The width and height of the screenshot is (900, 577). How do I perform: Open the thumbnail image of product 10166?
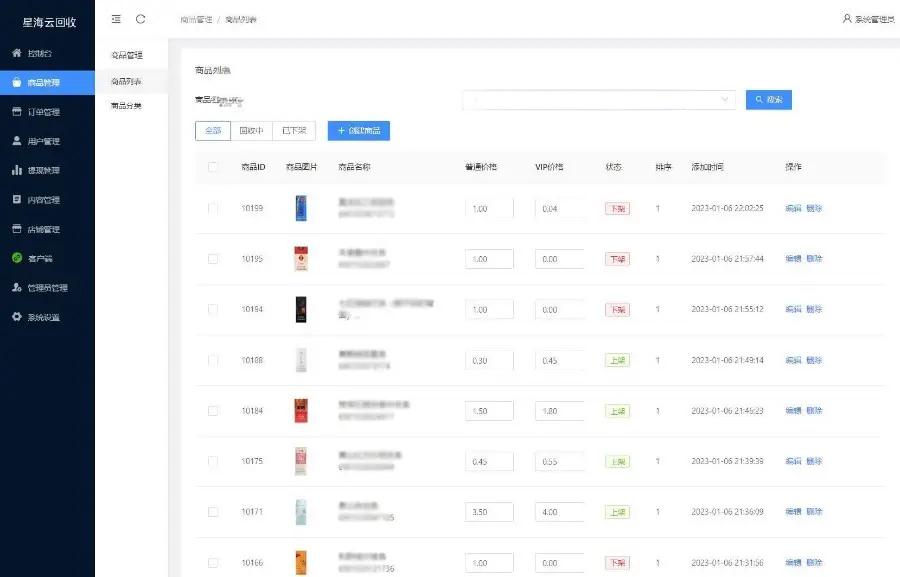tap(301, 563)
